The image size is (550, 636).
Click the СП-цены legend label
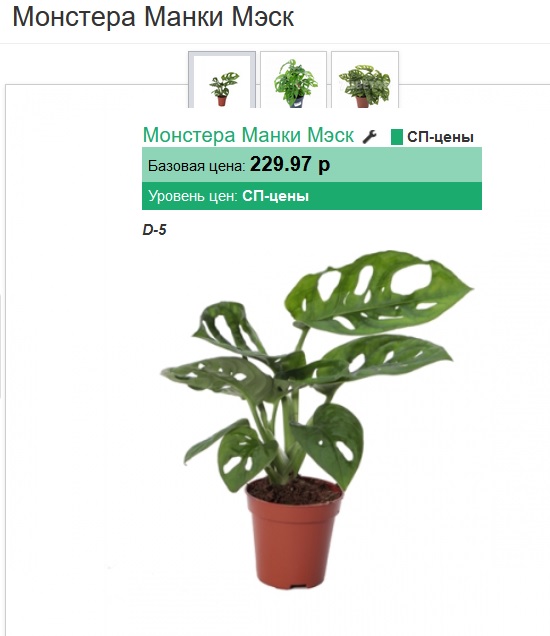point(440,137)
